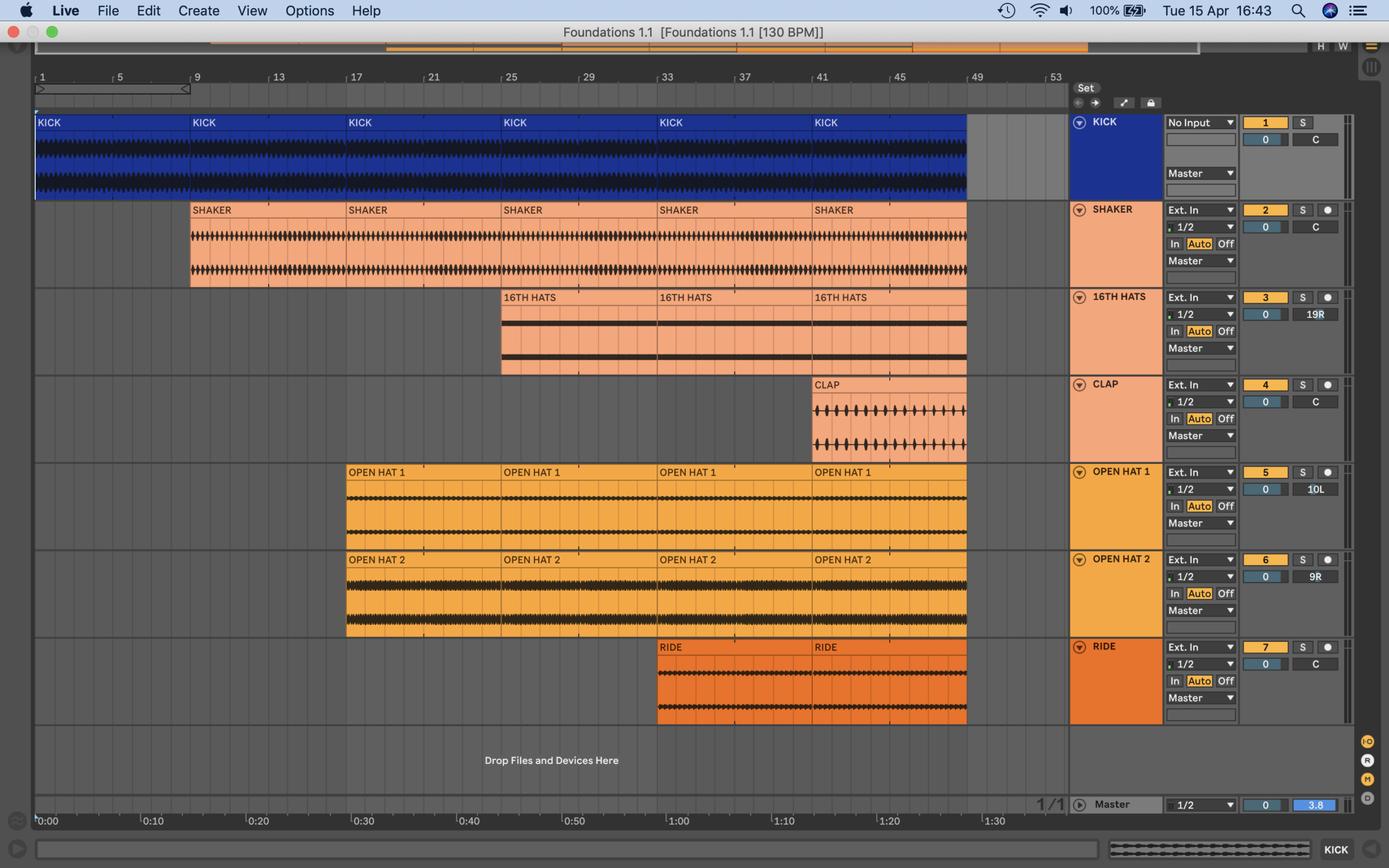This screenshot has width=1389, height=868.
Task: Toggle Returns section R button
Action: click(x=1367, y=761)
